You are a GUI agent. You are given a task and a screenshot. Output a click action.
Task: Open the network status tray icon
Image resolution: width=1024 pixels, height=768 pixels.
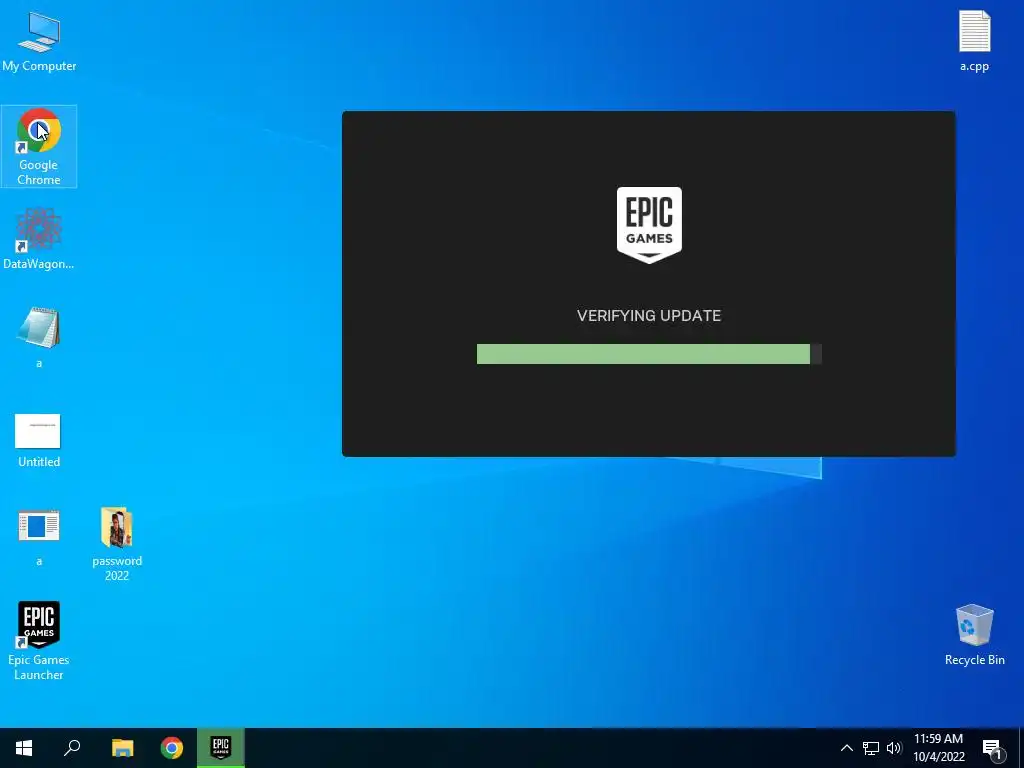coord(871,748)
